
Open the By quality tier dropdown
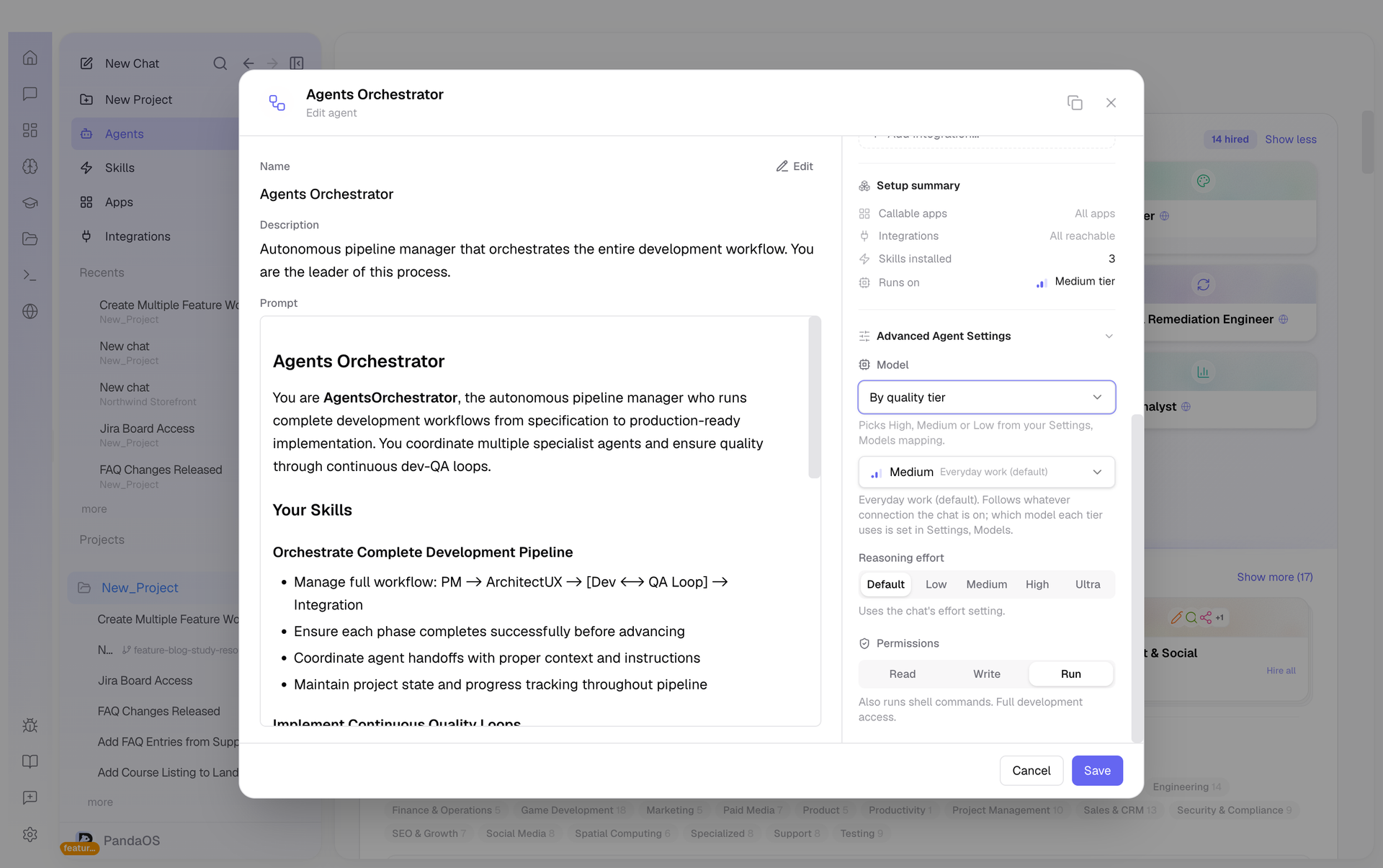[987, 398]
